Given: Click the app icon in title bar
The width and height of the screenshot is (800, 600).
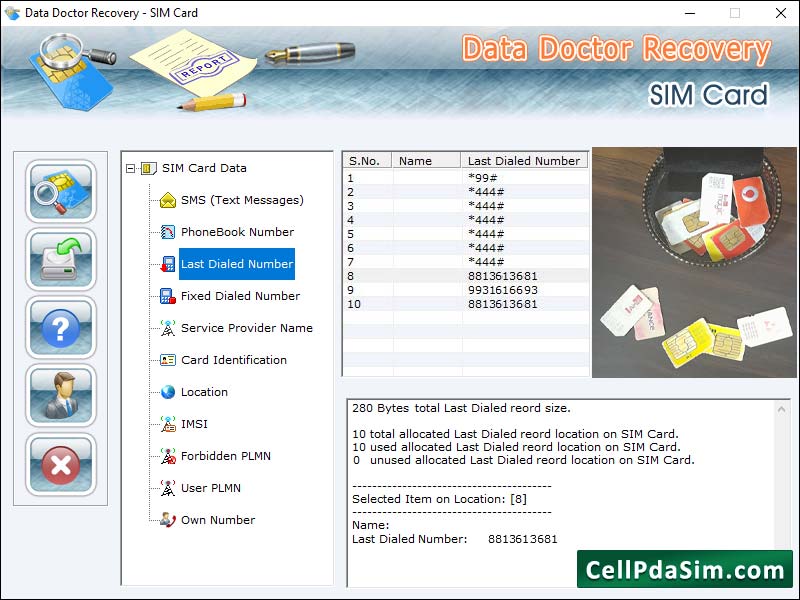Looking at the screenshot, I should 12,13.
